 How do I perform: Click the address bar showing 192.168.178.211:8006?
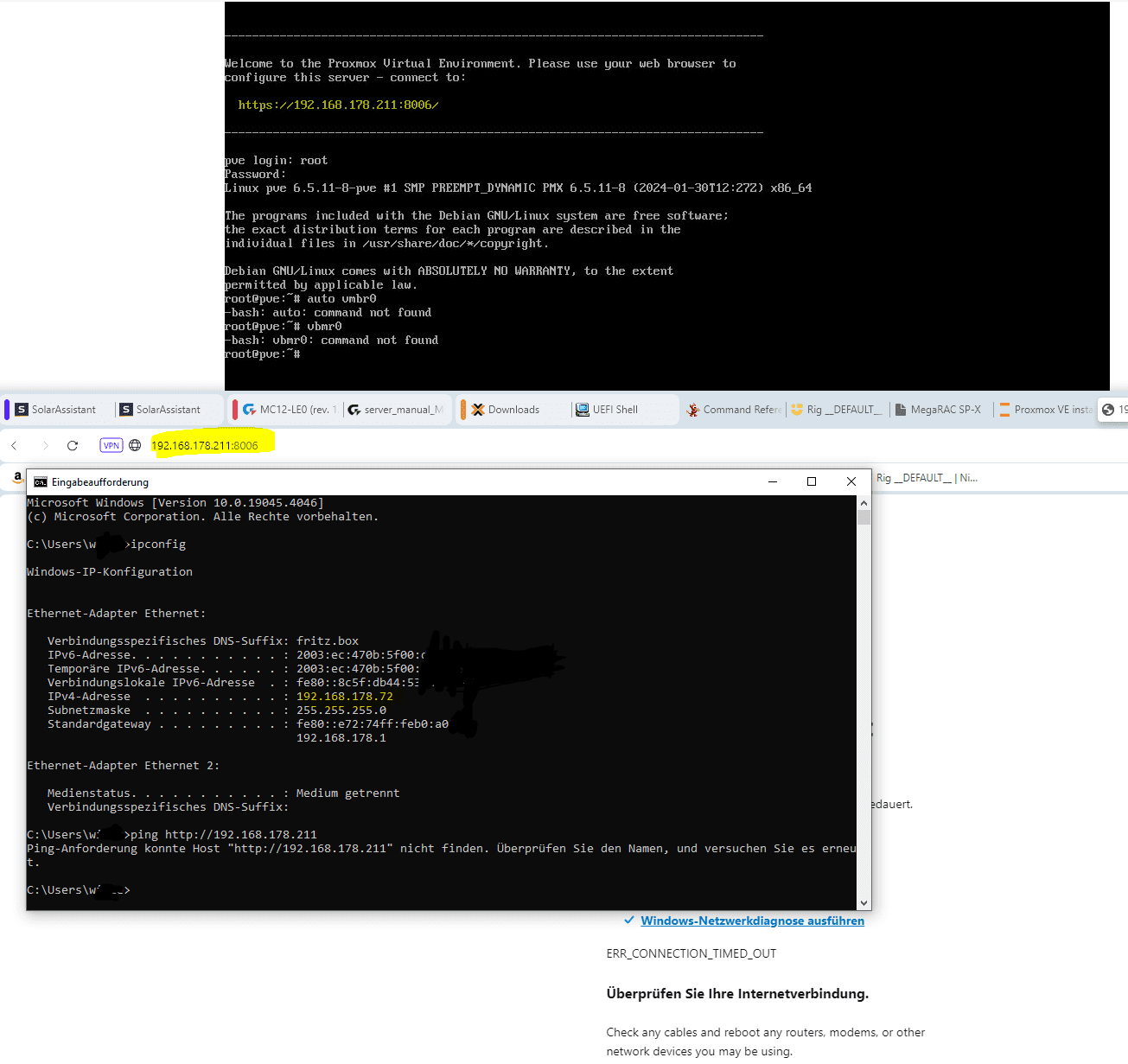pos(205,446)
